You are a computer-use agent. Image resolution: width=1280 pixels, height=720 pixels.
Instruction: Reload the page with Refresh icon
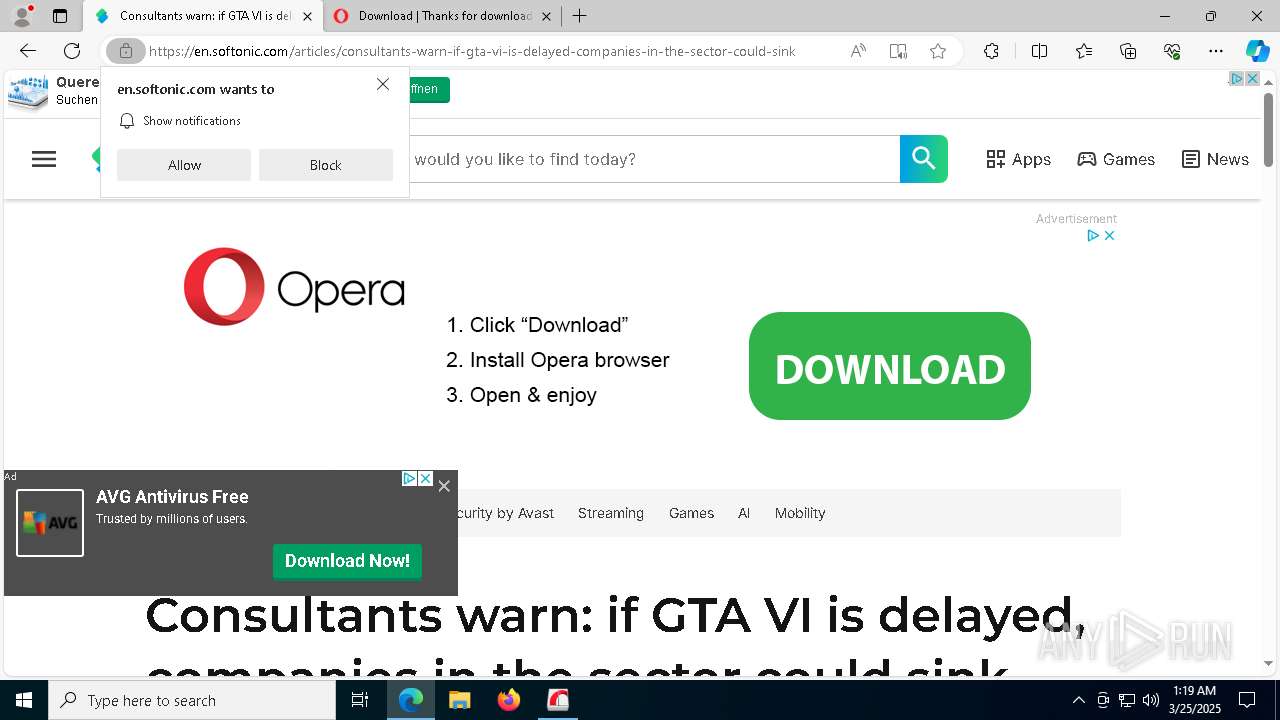(72, 51)
